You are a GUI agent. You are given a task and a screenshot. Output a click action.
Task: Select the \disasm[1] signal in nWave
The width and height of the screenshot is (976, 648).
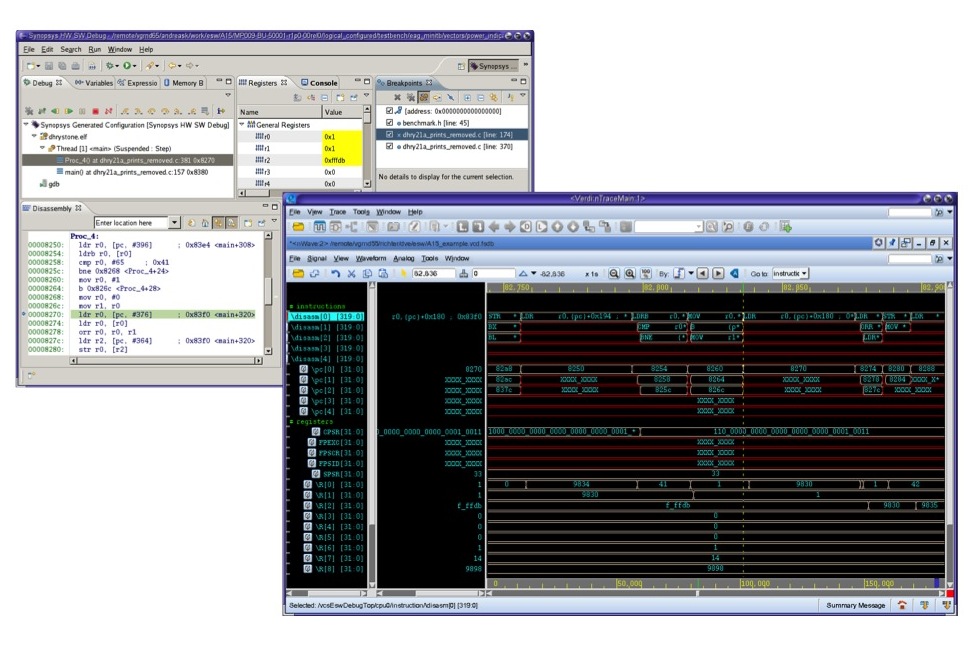click(326, 327)
